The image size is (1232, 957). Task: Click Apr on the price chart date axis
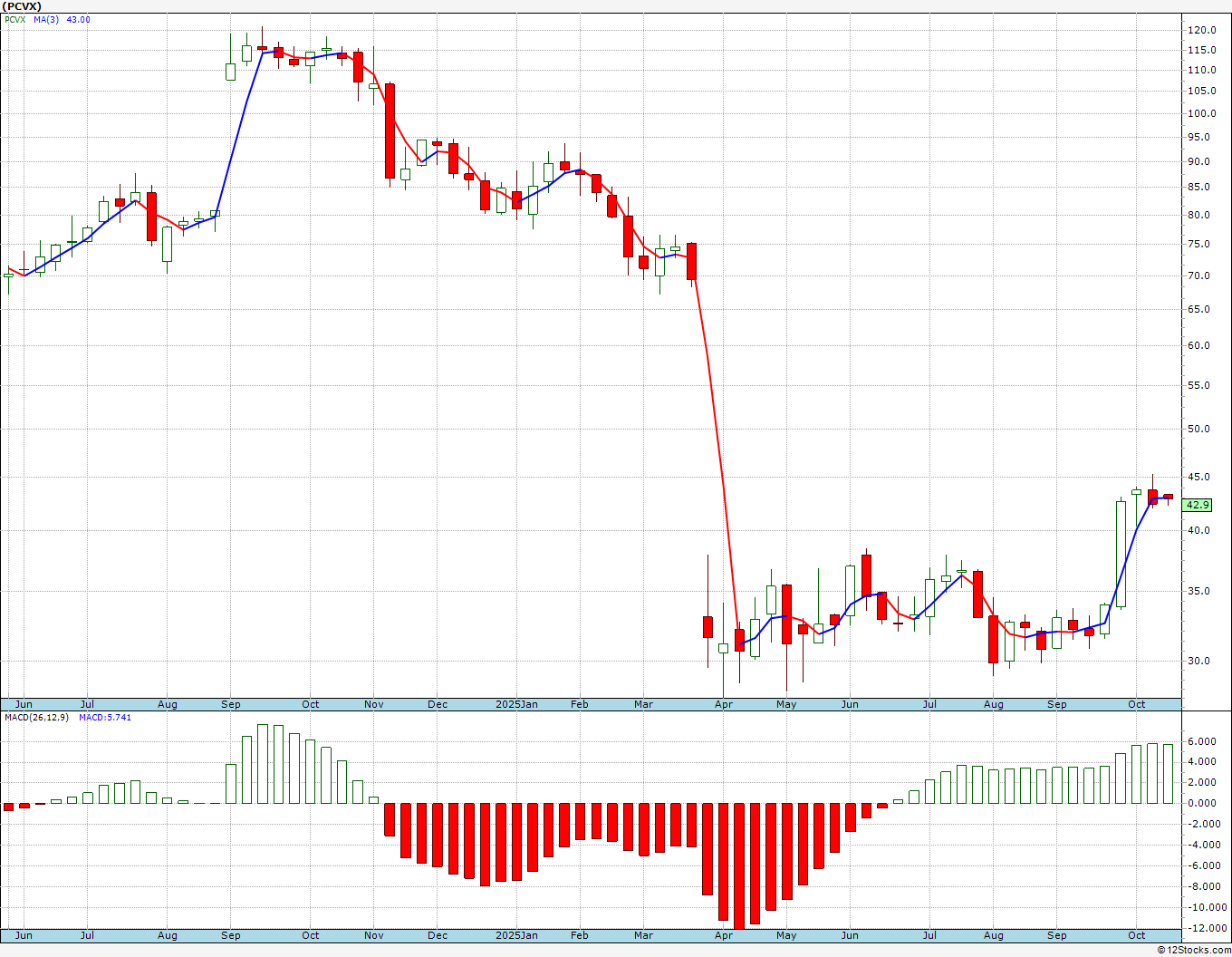[724, 704]
